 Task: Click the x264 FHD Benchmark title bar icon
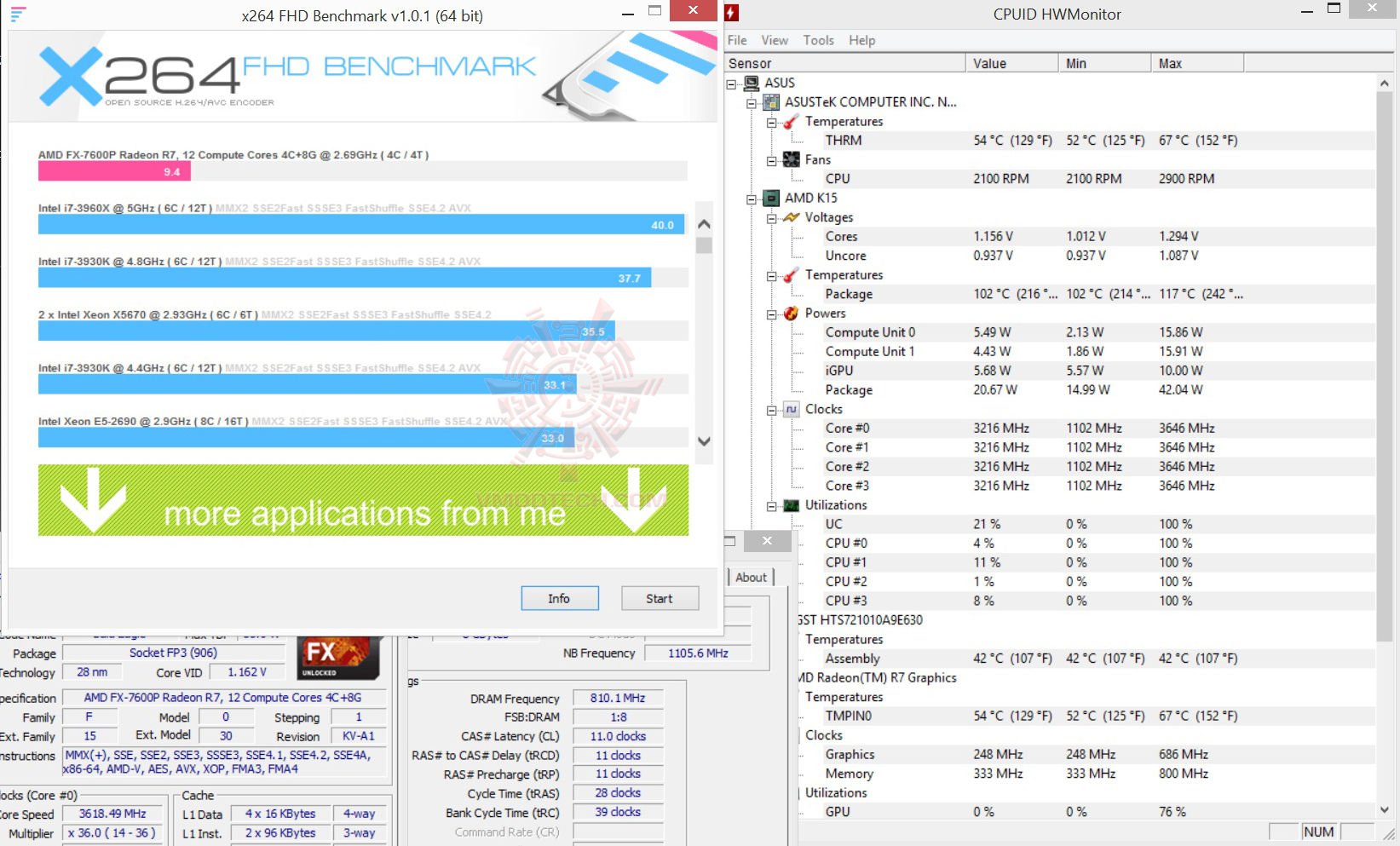click(x=18, y=14)
